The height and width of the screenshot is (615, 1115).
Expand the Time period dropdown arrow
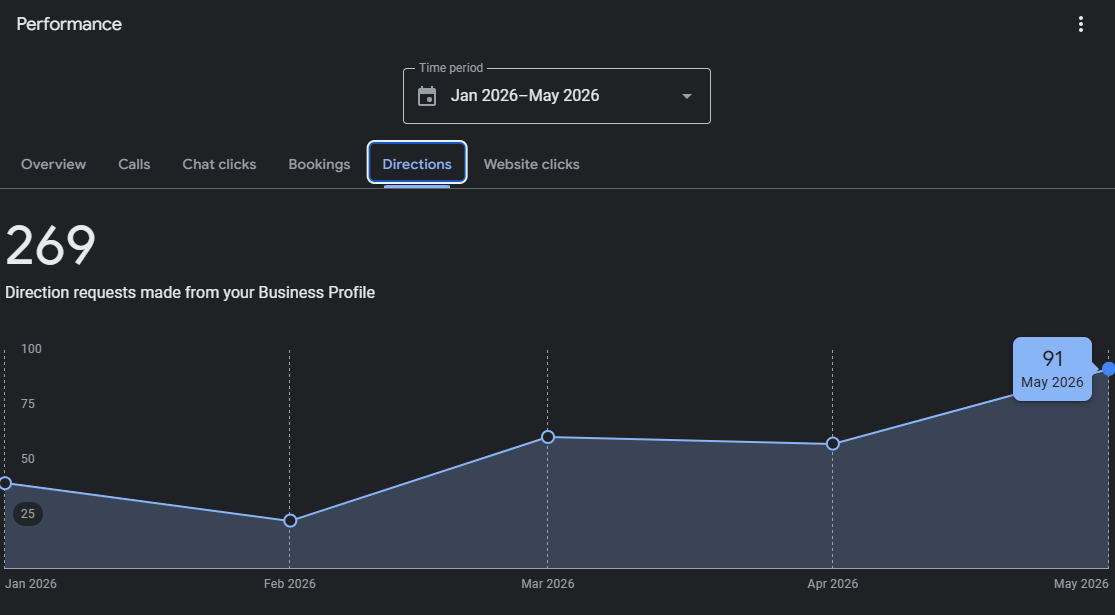tap(686, 96)
